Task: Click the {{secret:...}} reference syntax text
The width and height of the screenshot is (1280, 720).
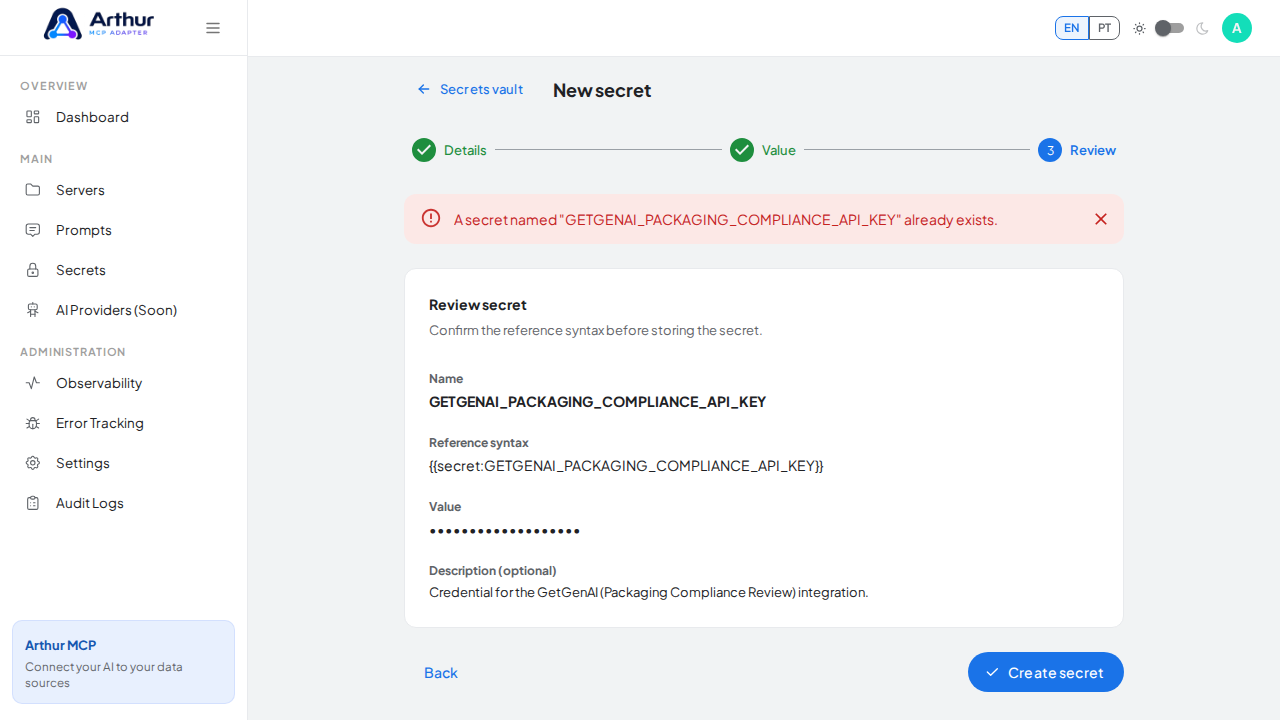Action: pyautogui.click(x=626, y=465)
